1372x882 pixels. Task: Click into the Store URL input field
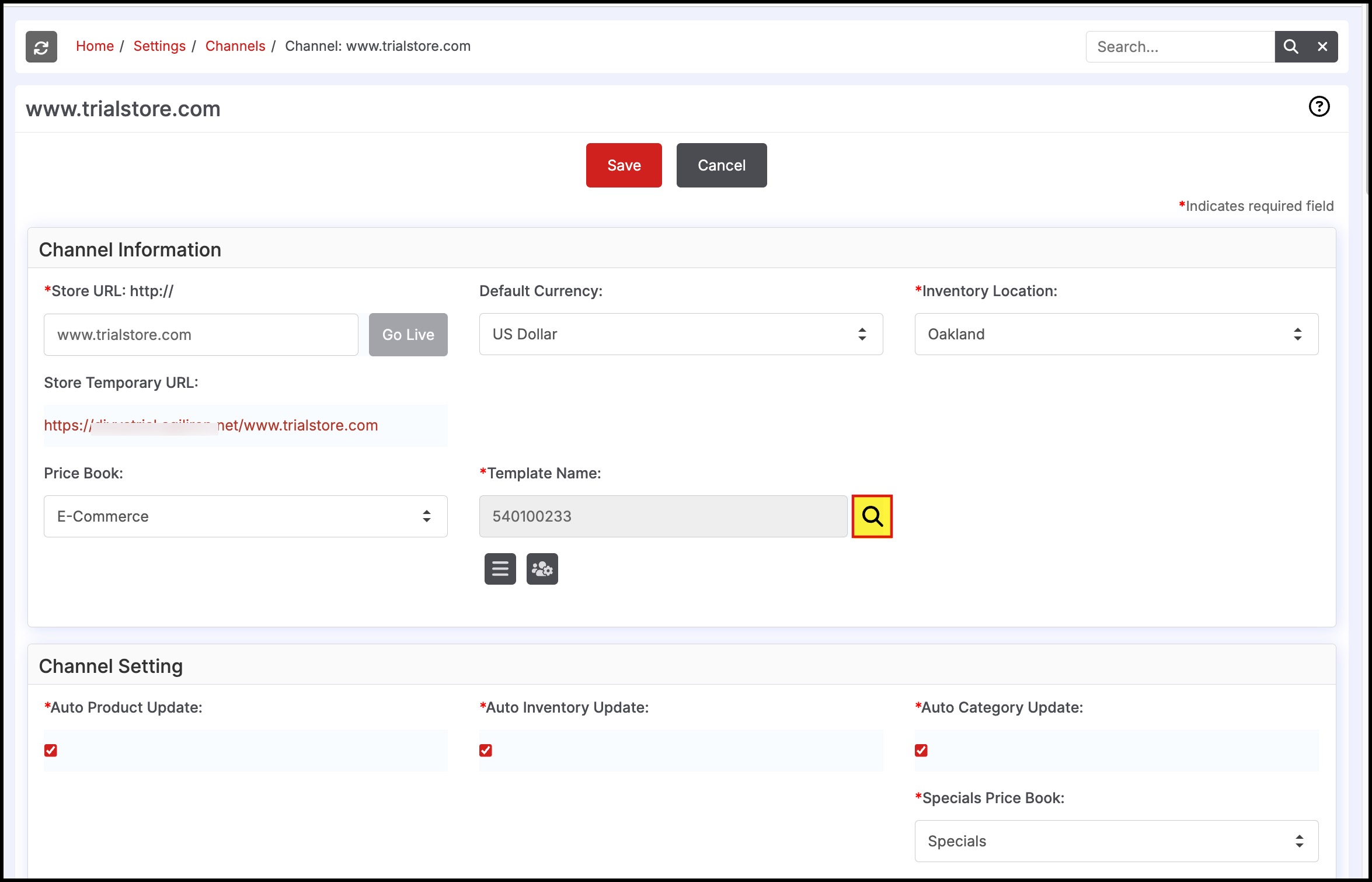coord(201,335)
